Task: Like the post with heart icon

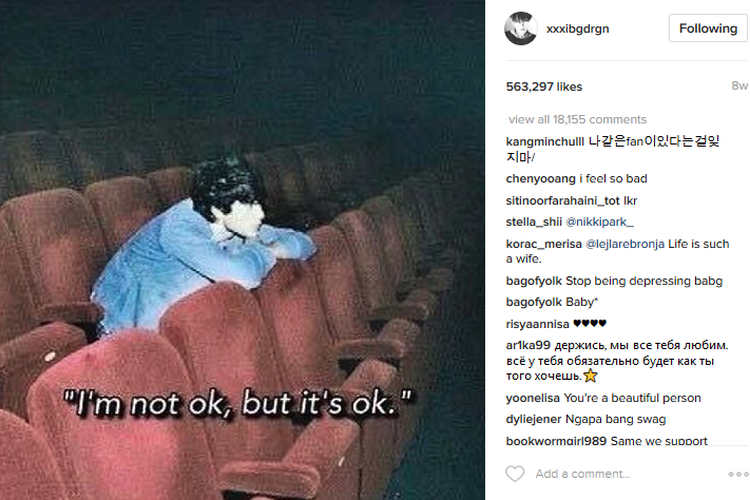Action: pyautogui.click(x=515, y=474)
